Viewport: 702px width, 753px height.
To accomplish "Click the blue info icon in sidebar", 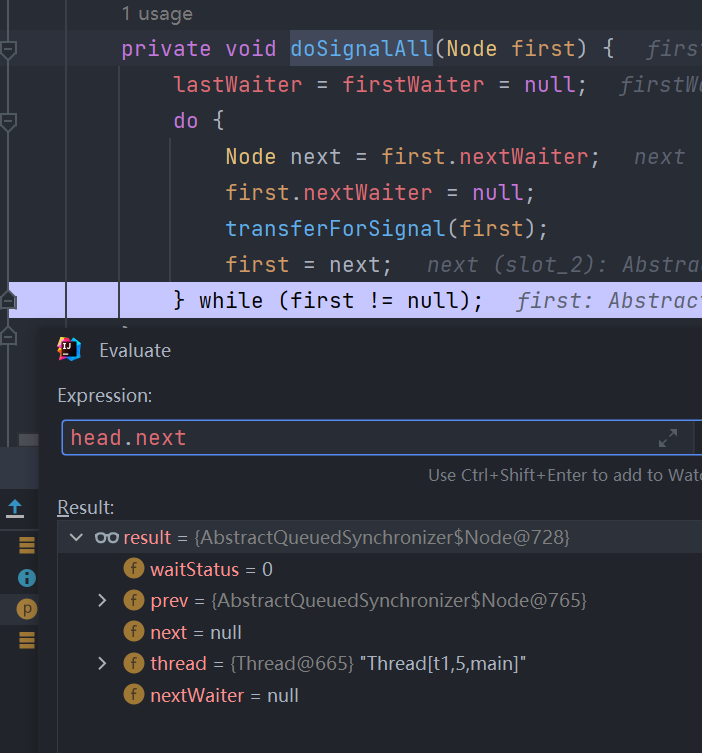I will point(27,577).
